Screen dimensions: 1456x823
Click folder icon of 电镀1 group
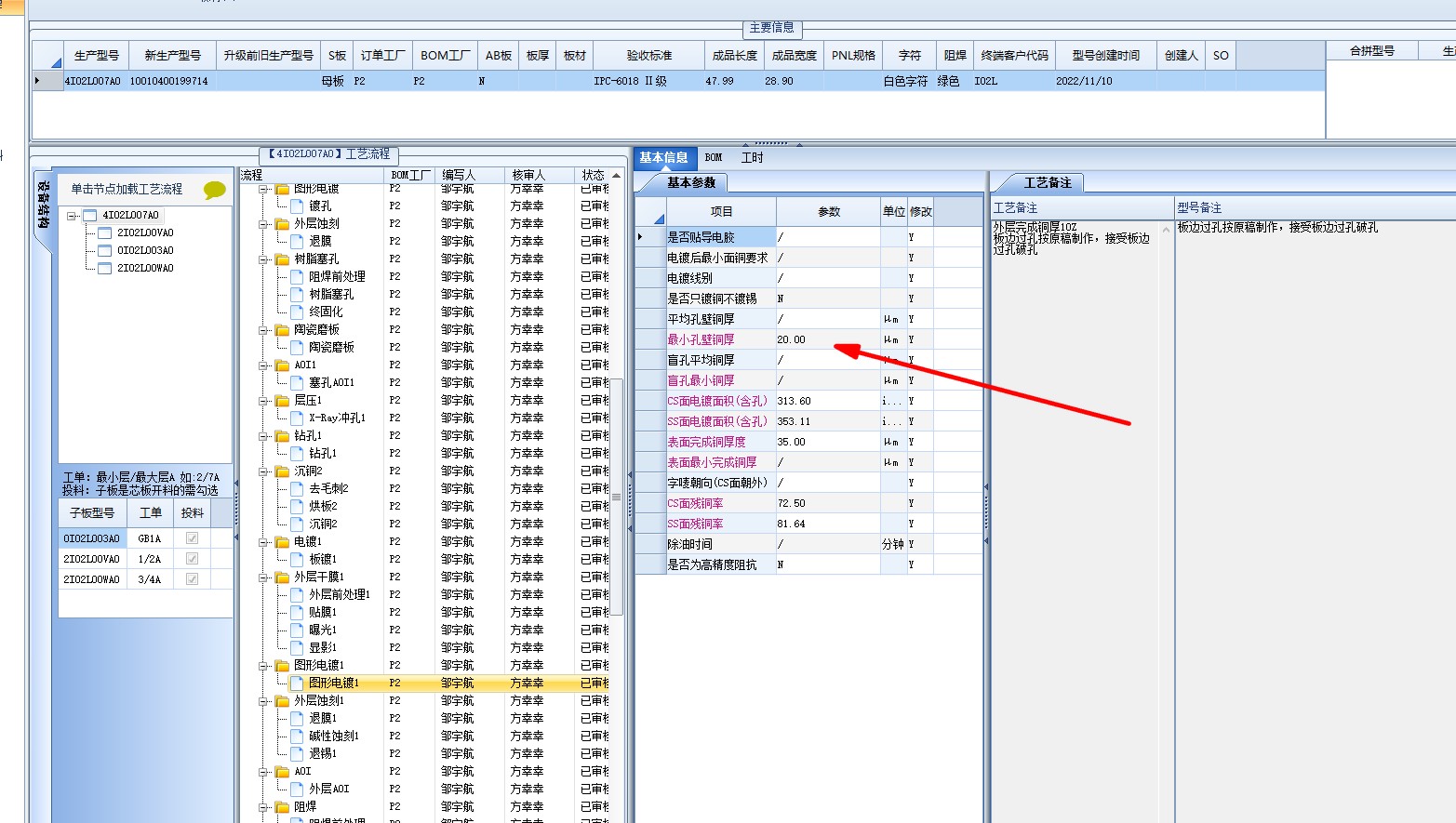(283, 542)
